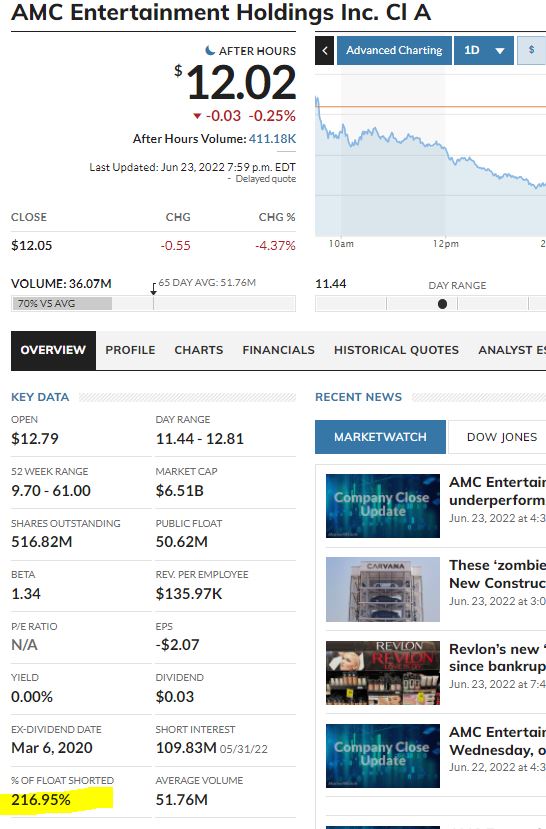Open the Jun. 22 Company Close Update thumbnail

[x=383, y=756]
